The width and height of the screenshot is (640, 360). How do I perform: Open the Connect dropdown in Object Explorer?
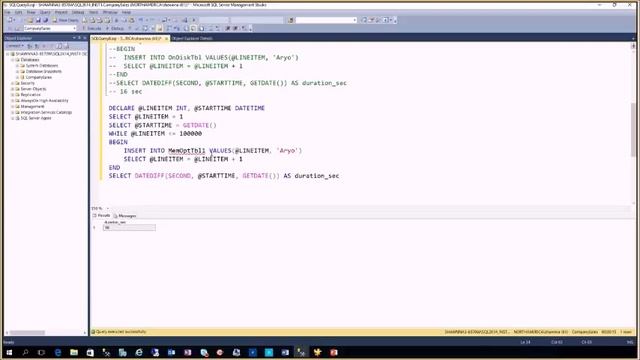pos(15,46)
